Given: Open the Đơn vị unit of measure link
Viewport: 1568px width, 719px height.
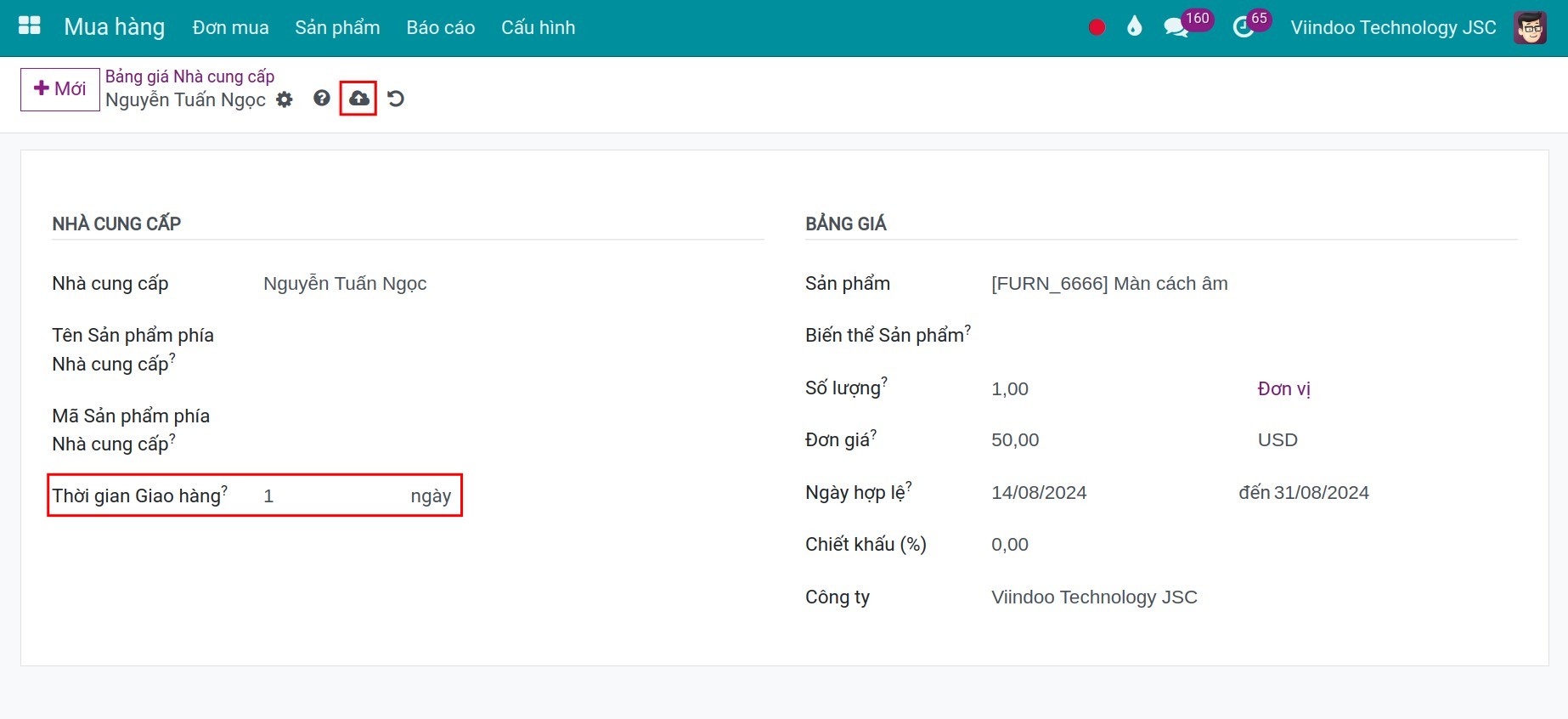Looking at the screenshot, I should tap(1283, 389).
